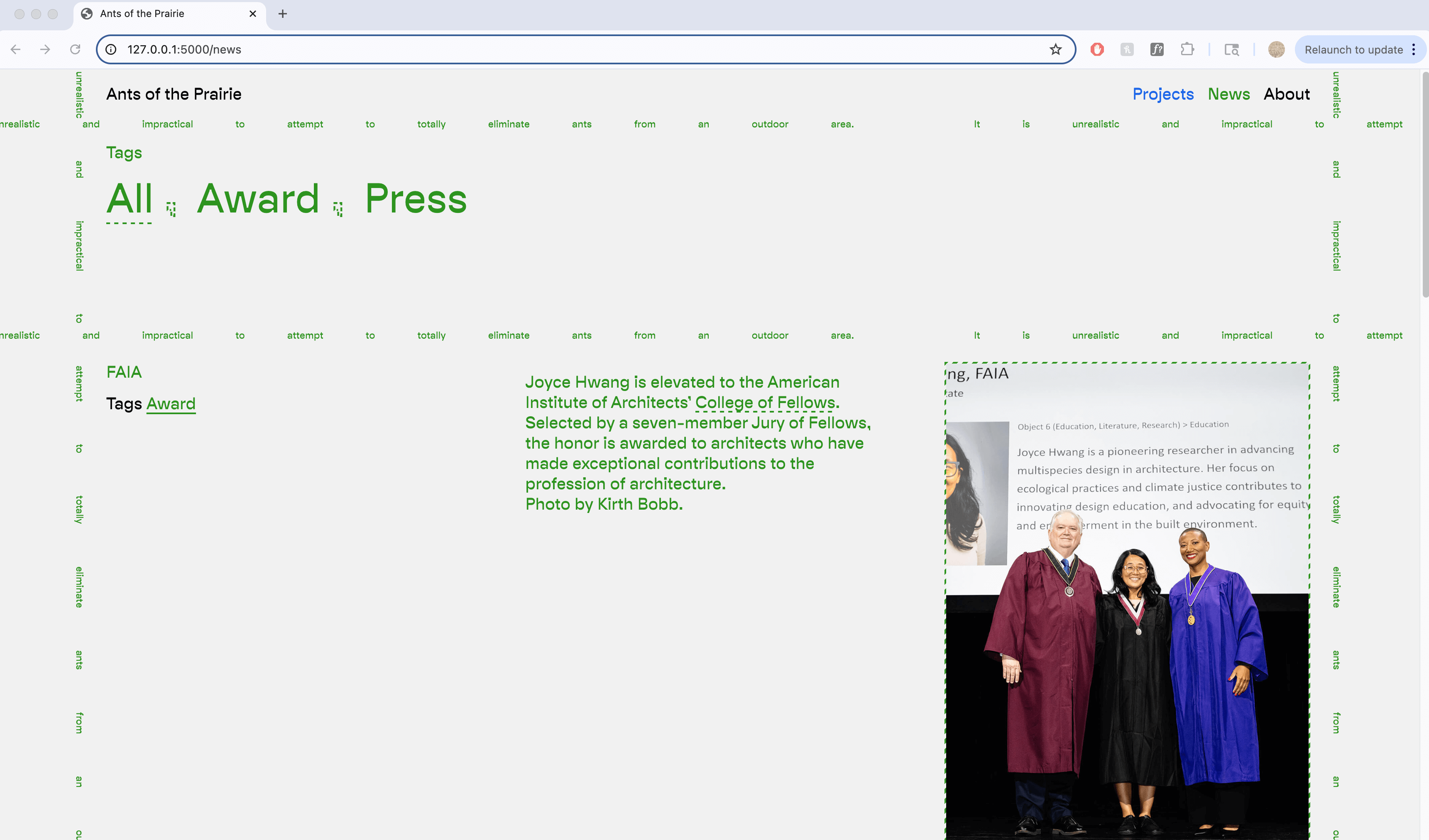The height and width of the screenshot is (840, 1429).
Task: Click the Award tag link under FAIA
Action: tap(171, 403)
